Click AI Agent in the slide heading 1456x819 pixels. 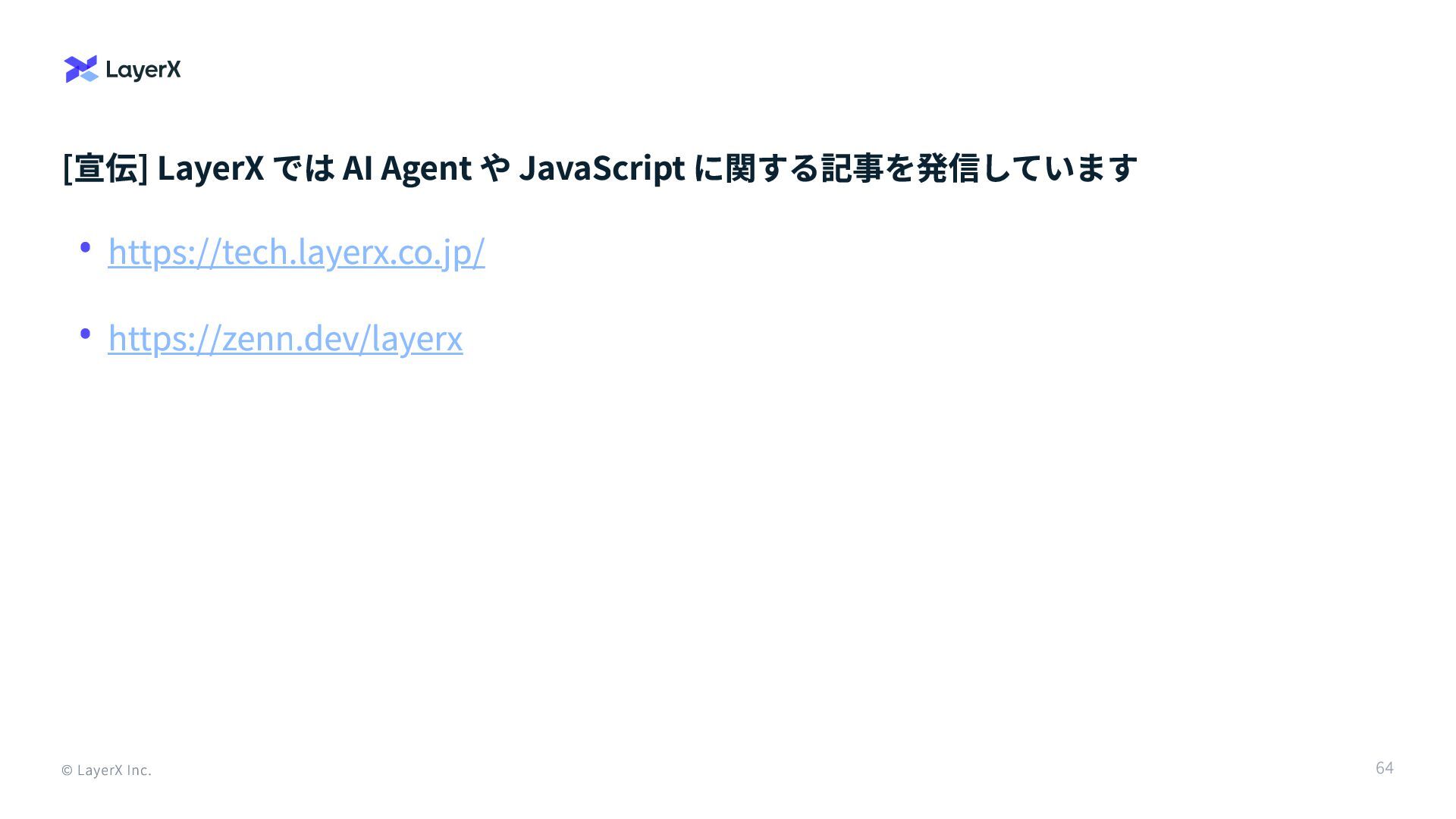click(407, 168)
